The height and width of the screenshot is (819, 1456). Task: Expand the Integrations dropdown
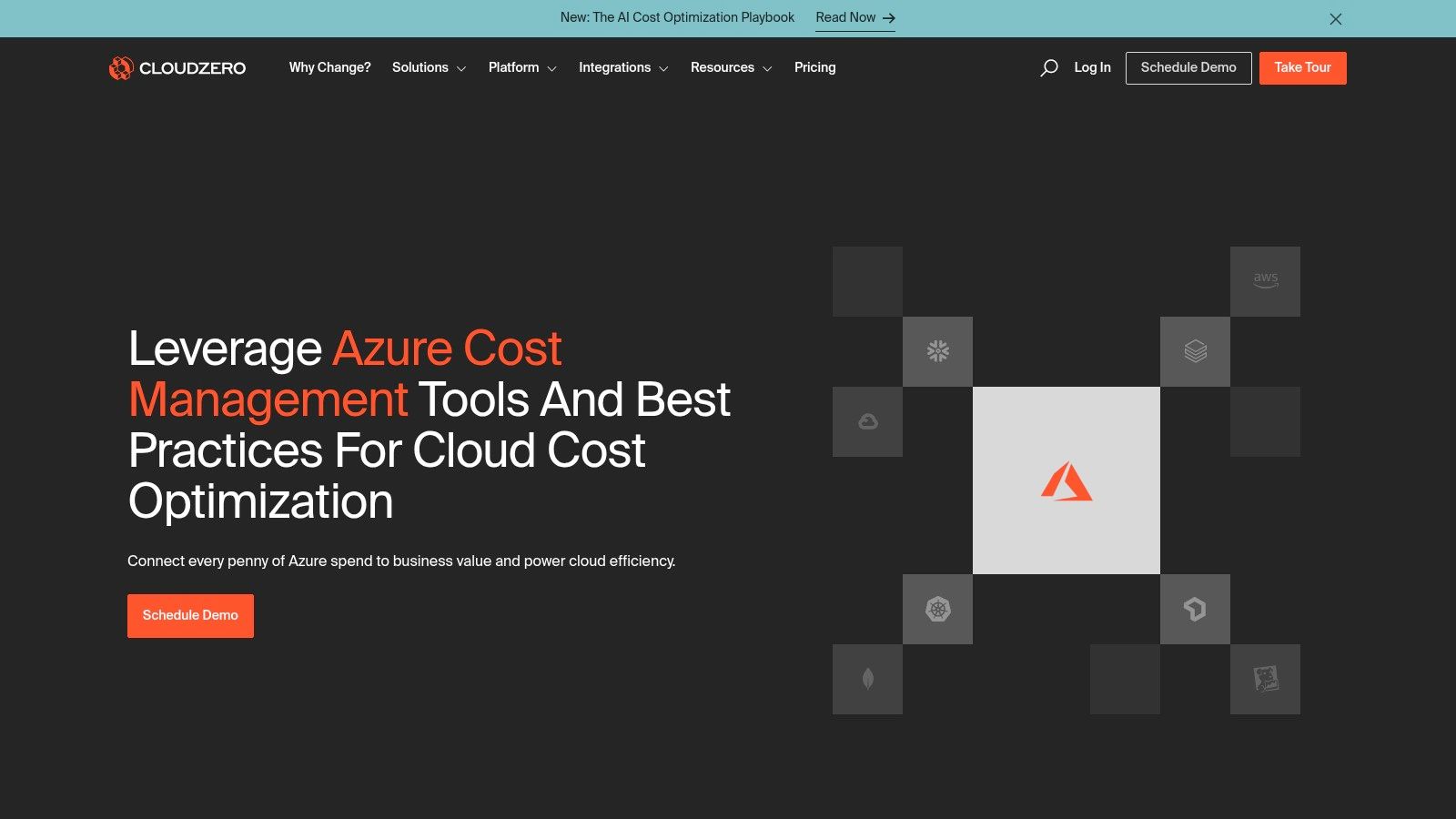tap(623, 67)
